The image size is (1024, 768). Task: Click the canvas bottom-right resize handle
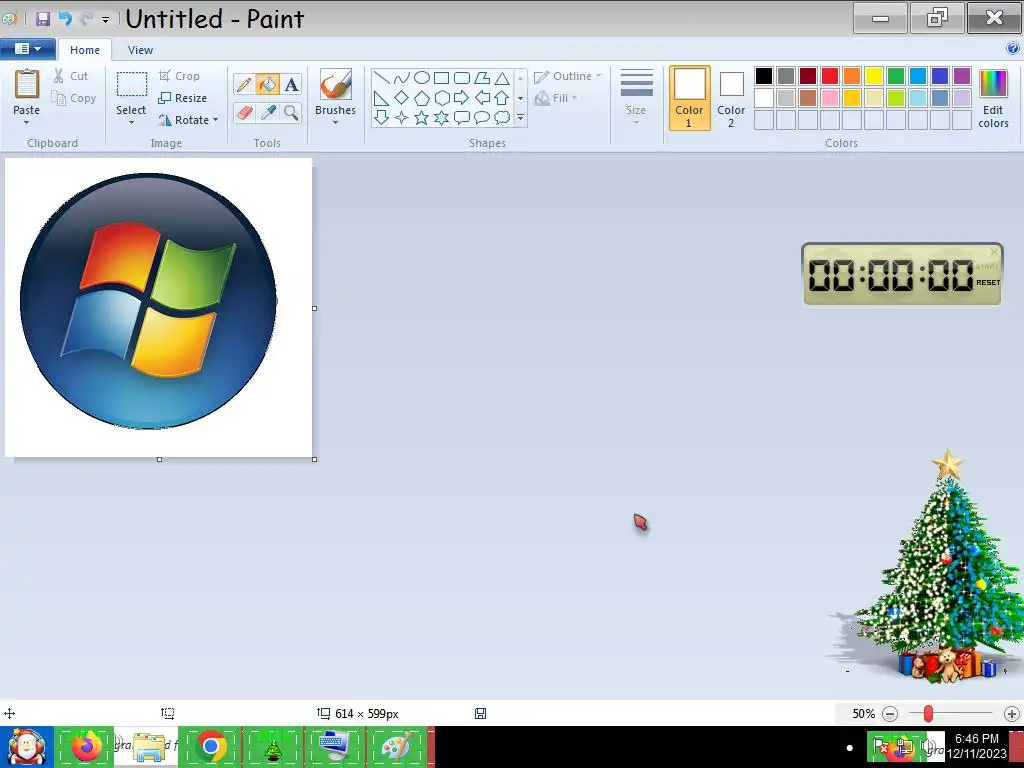tap(315, 460)
